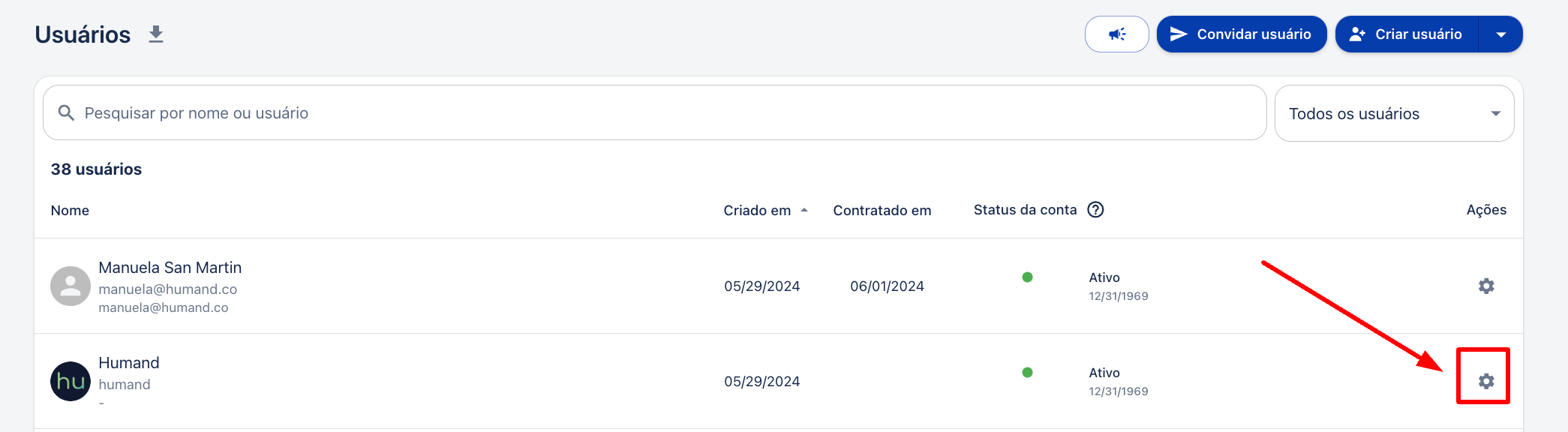This screenshot has height=432, width=1568.
Task: Click green status dot for Manuela
Action: [1027, 277]
